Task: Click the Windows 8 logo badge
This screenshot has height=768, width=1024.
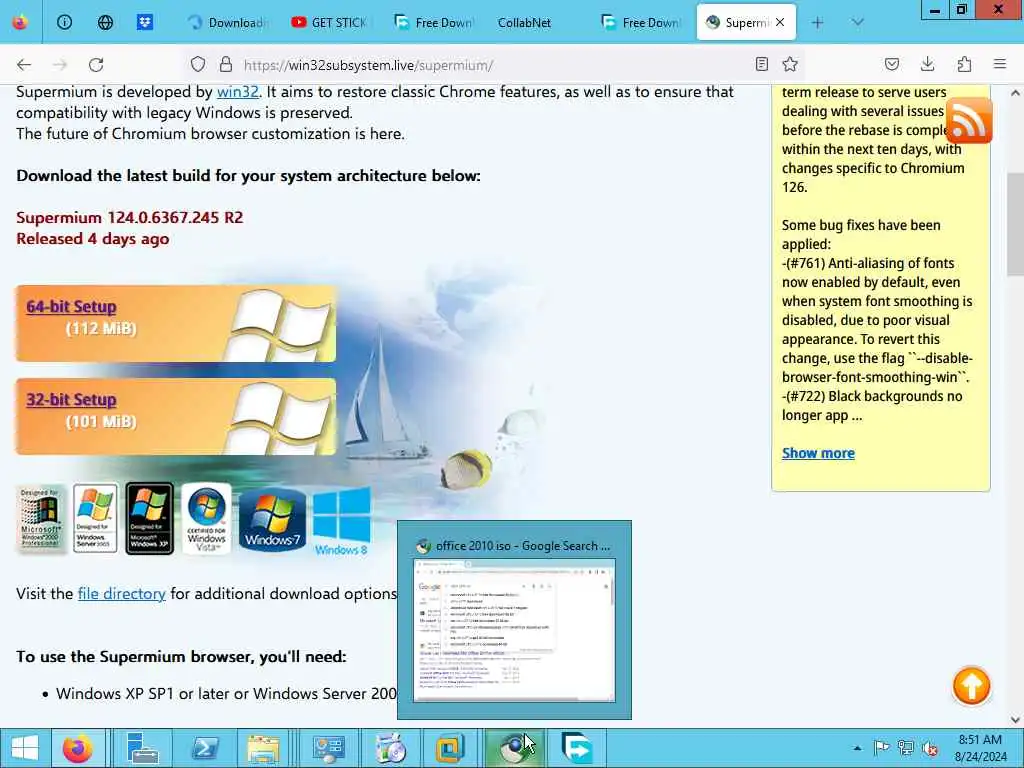Action: [x=342, y=522]
